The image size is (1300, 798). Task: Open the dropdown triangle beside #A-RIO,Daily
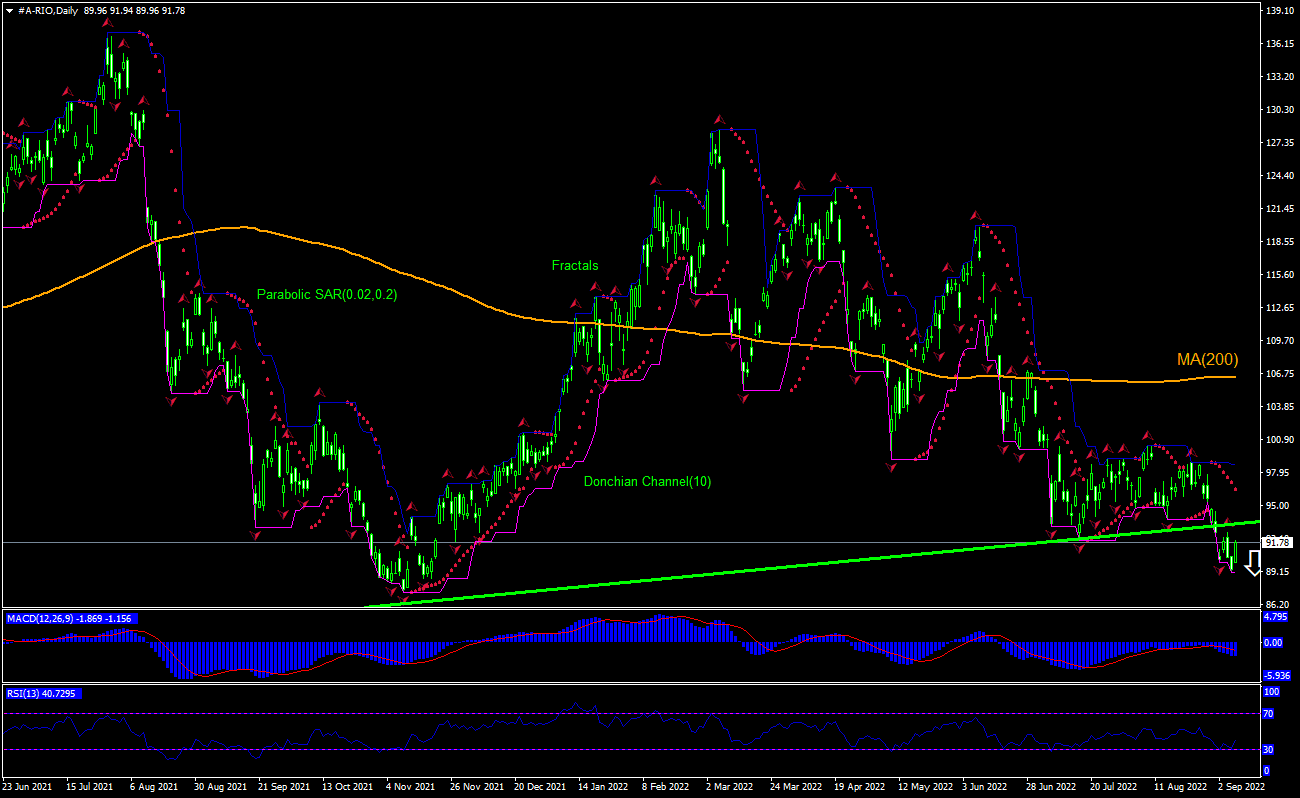(x=9, y=10)
